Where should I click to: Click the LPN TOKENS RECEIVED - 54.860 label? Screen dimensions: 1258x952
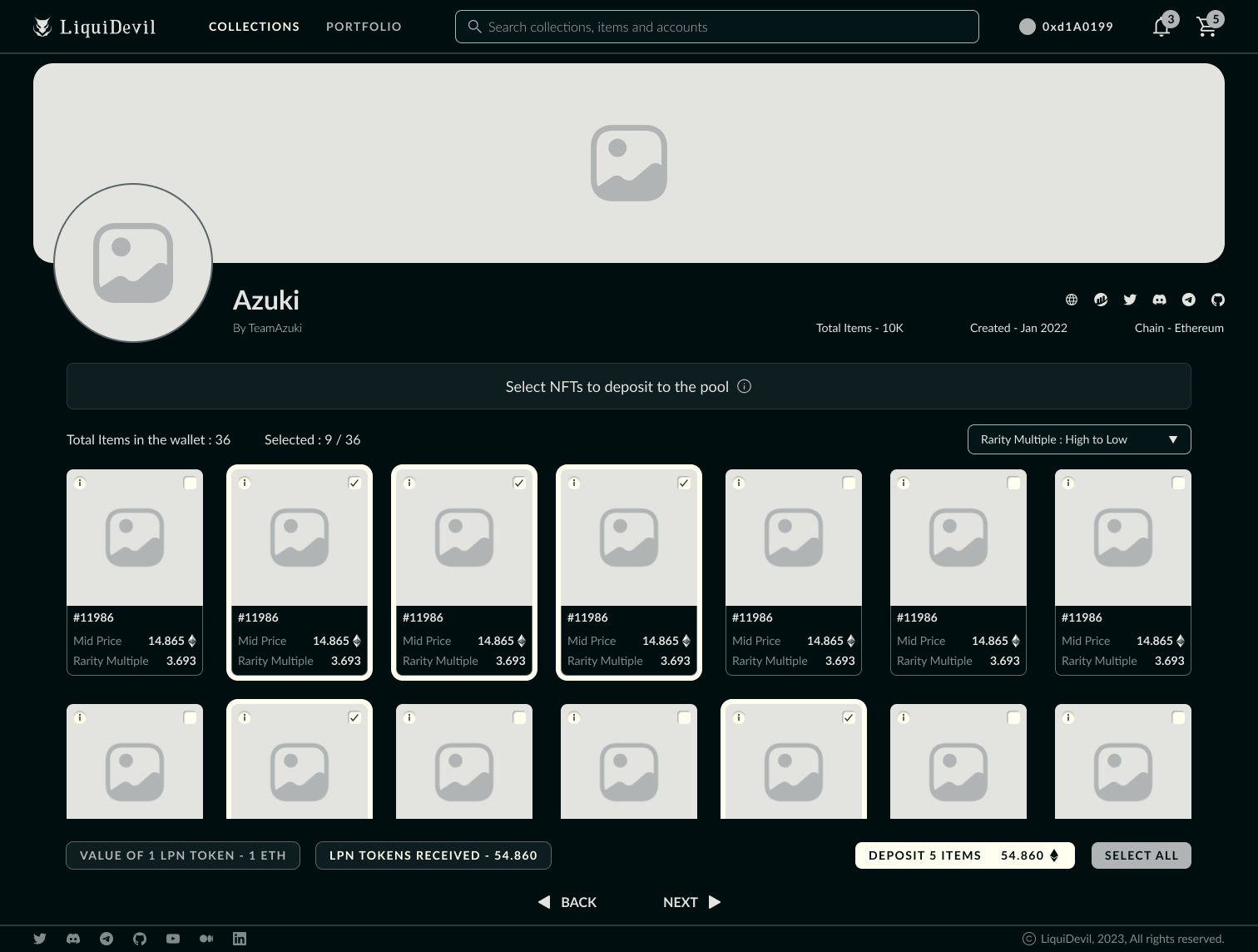coord(433,855)
